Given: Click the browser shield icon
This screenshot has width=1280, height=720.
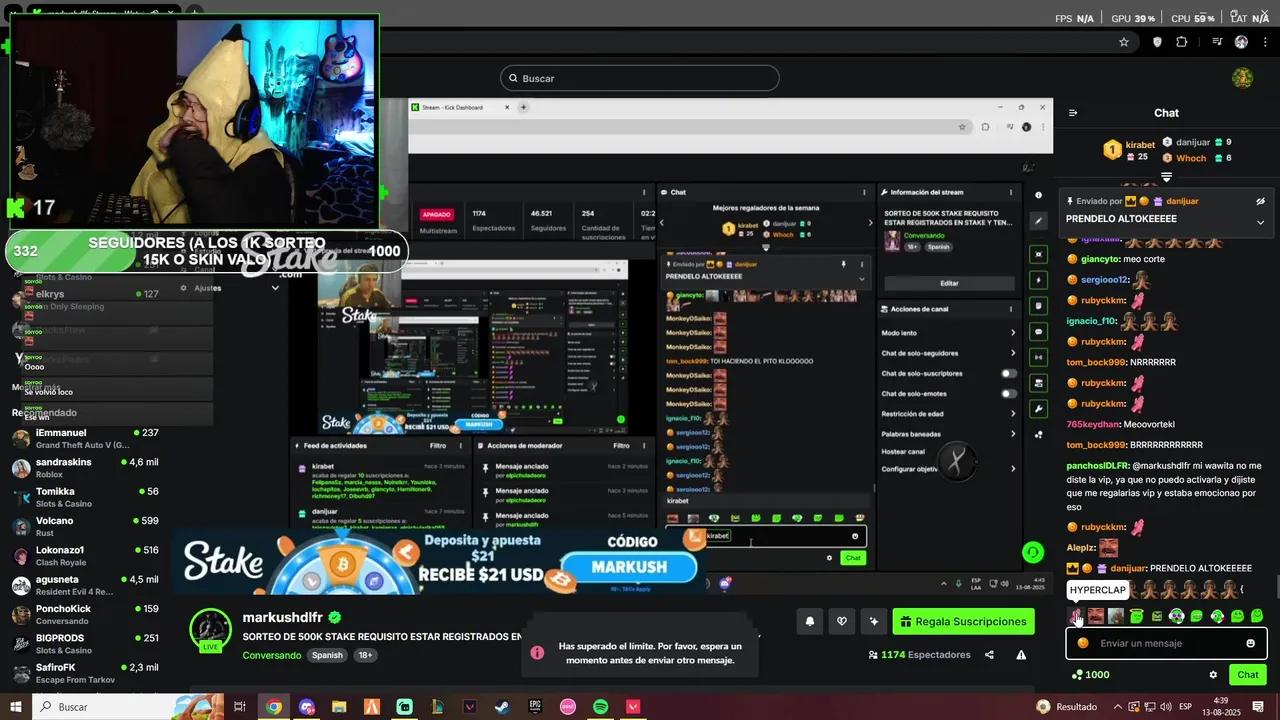Looking at the screenshot, I should 1158,42.
